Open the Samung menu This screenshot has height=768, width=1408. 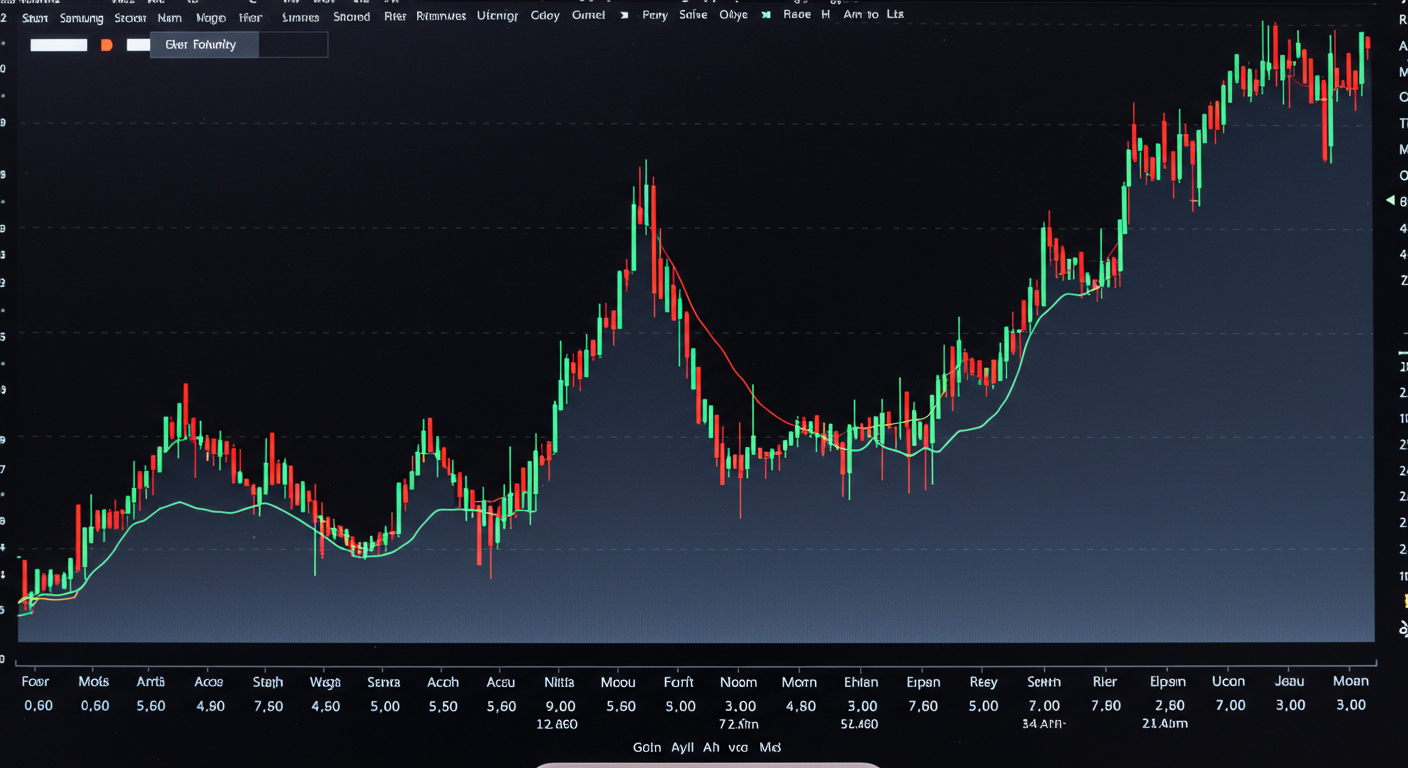pyautogui.click(x=82, y=17)
